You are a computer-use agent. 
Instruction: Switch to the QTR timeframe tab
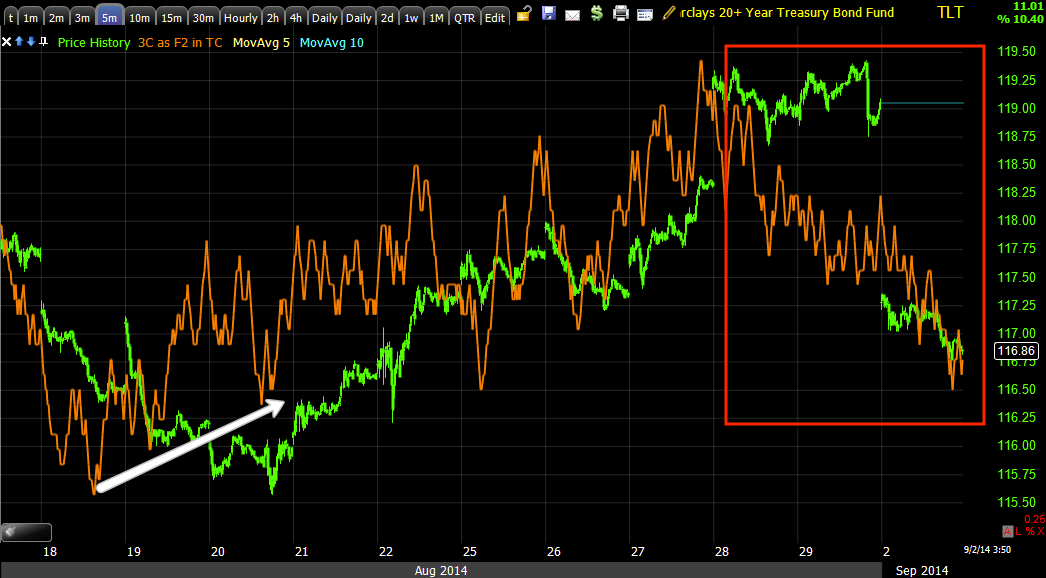[x=464, y=17]
